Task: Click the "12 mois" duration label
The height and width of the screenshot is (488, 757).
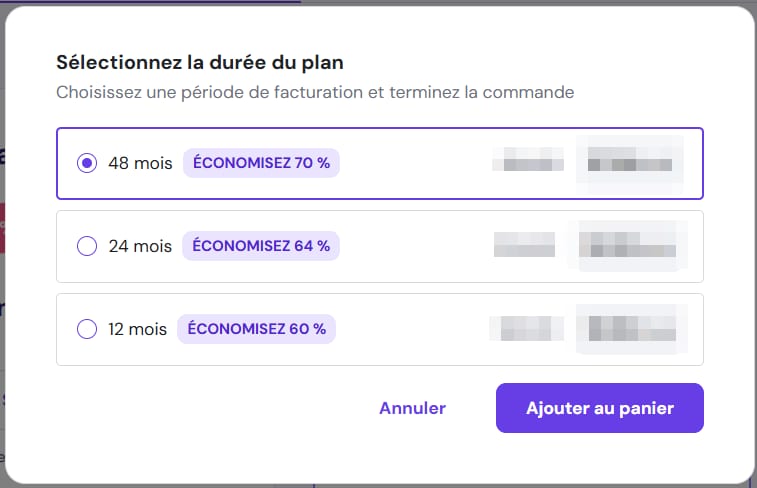Action: [138, 328]
